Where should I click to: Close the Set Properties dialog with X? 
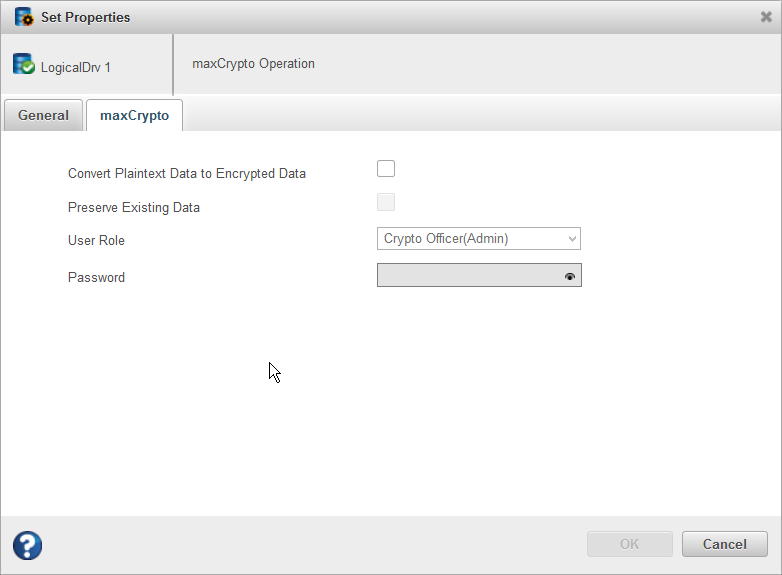[766, 17]
